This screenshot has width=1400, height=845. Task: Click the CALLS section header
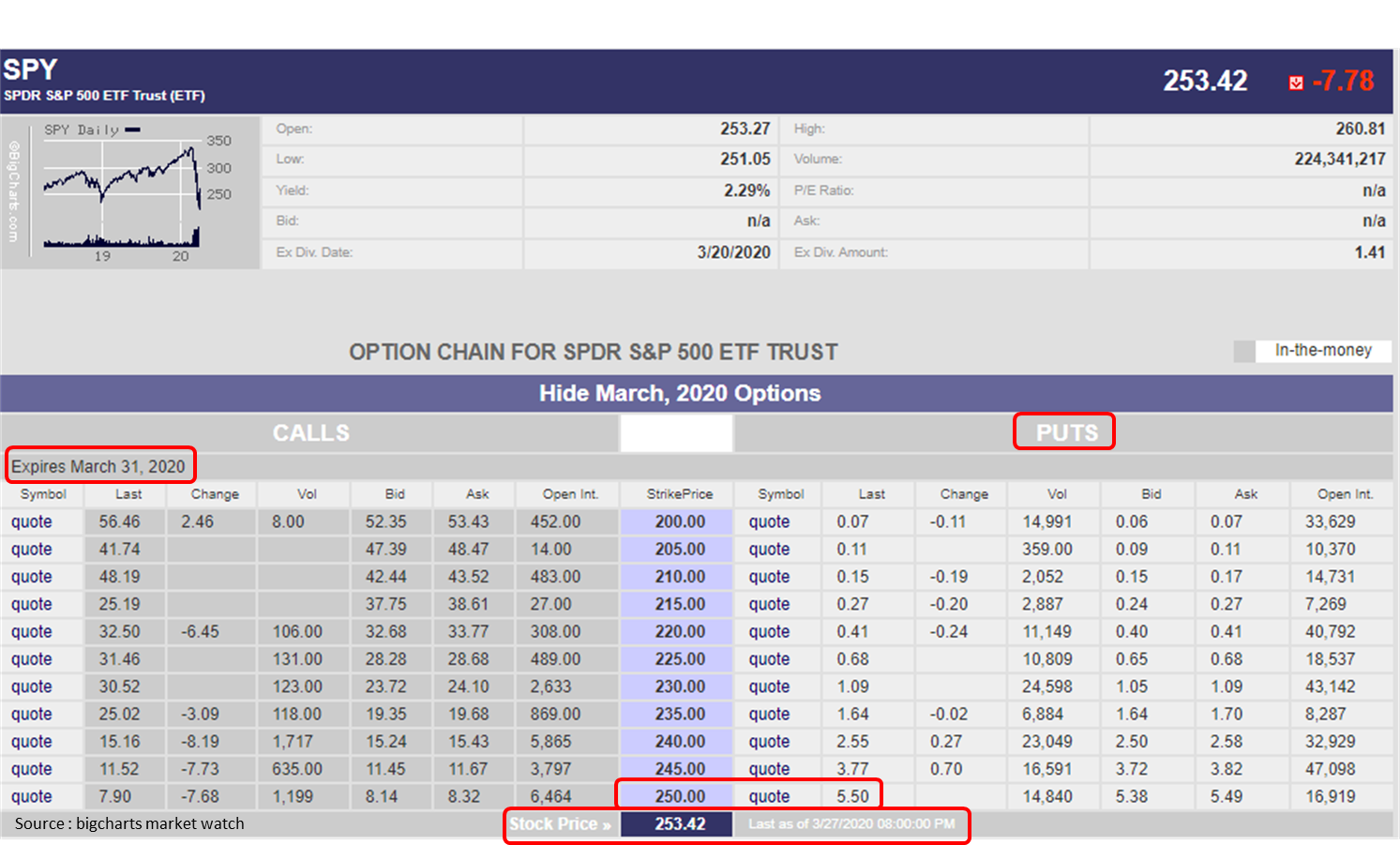point(311,433)
